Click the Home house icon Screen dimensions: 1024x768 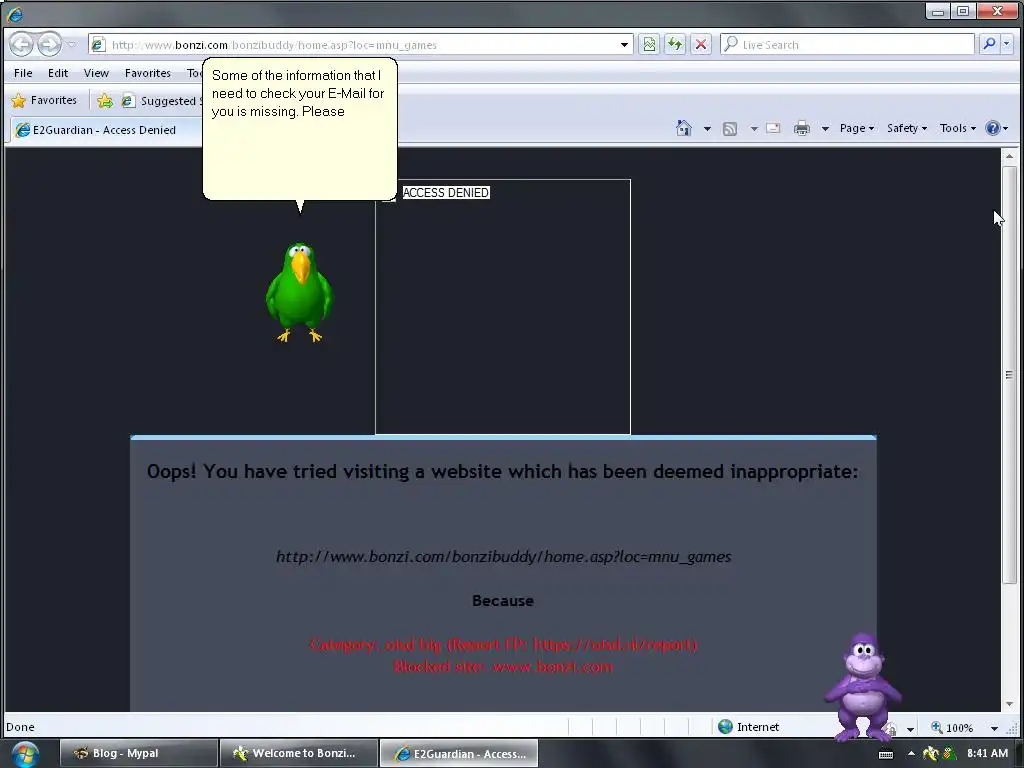[684, 128]
